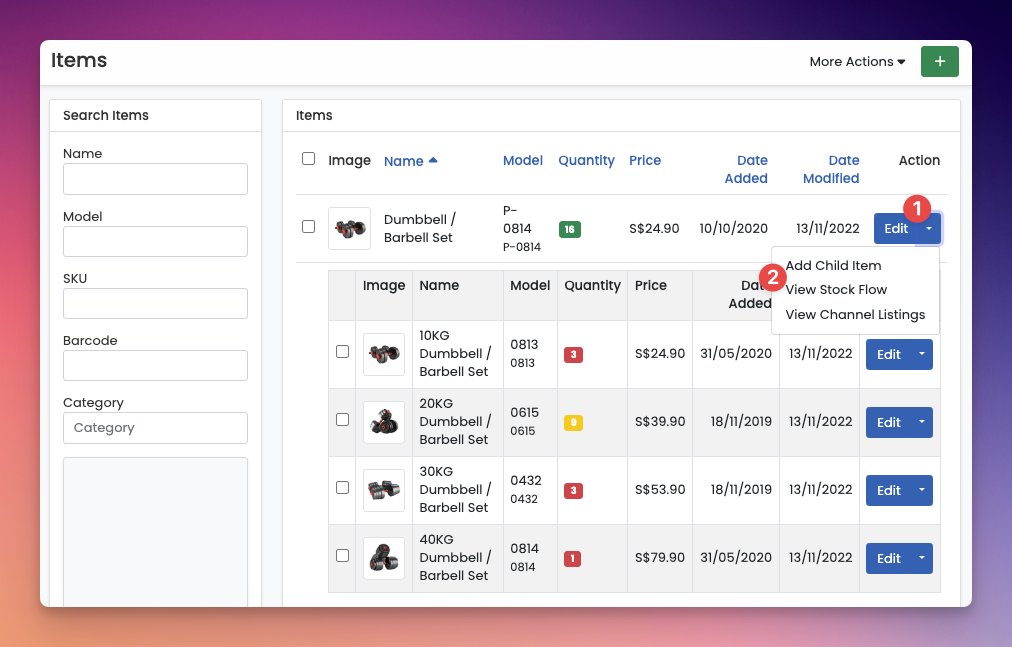The width and height of the screenshot is (1012, 647).
Task: Click the Barcode search input field
Action: coord(155,366)
